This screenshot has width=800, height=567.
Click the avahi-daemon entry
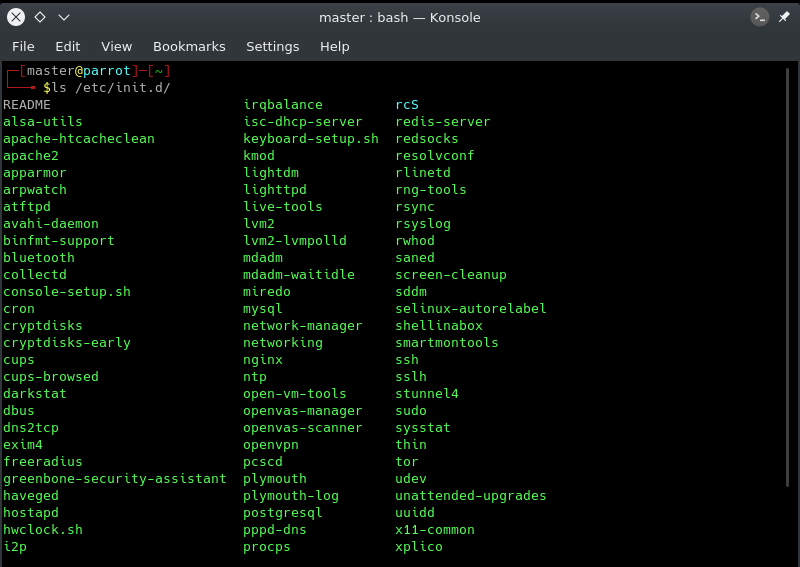(x=51, y=224)
